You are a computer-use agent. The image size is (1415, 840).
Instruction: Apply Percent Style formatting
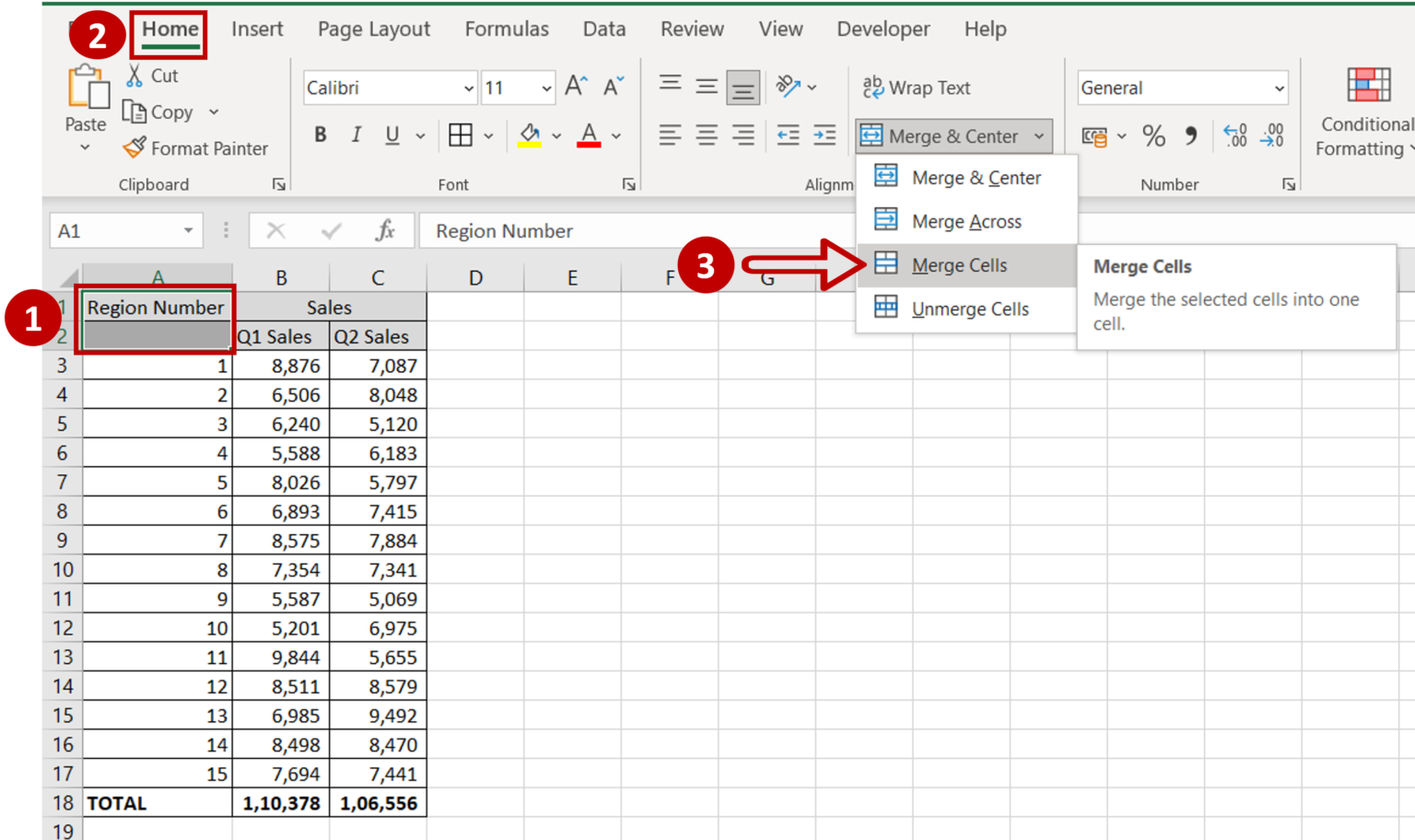pos(1152,135)
